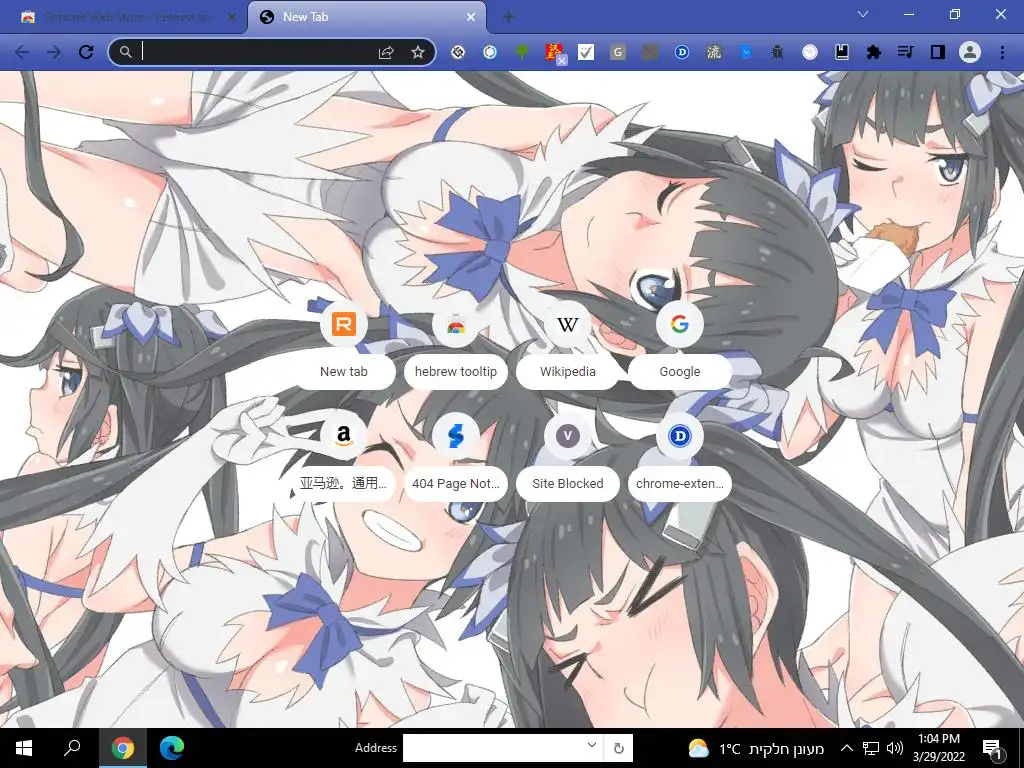
Task: Click the 'chrome-exten...' shortcut label
Action: [680, 484]
